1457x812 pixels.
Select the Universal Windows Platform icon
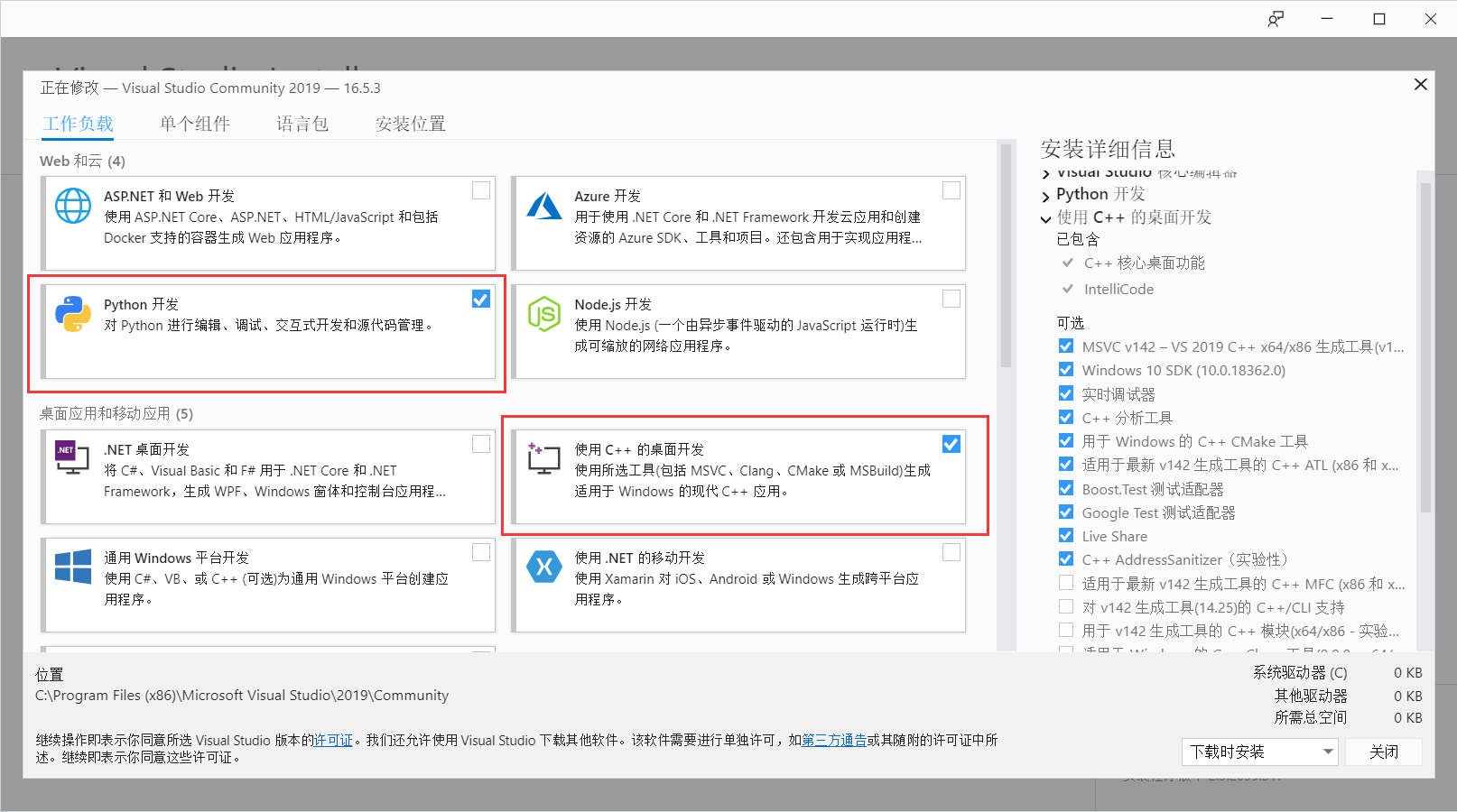click(72, 567)
